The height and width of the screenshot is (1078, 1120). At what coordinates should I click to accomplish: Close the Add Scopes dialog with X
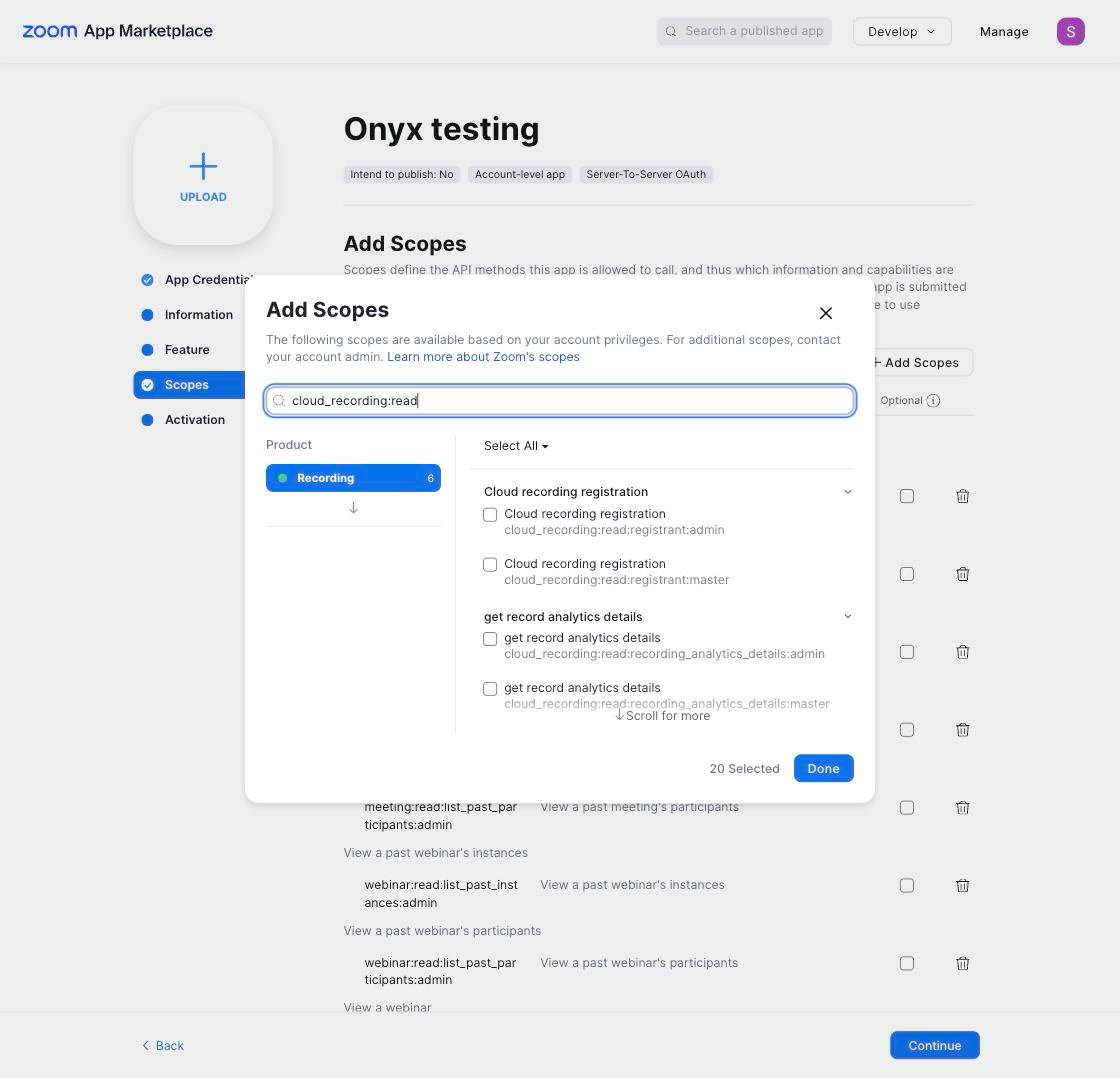[826, 313]
